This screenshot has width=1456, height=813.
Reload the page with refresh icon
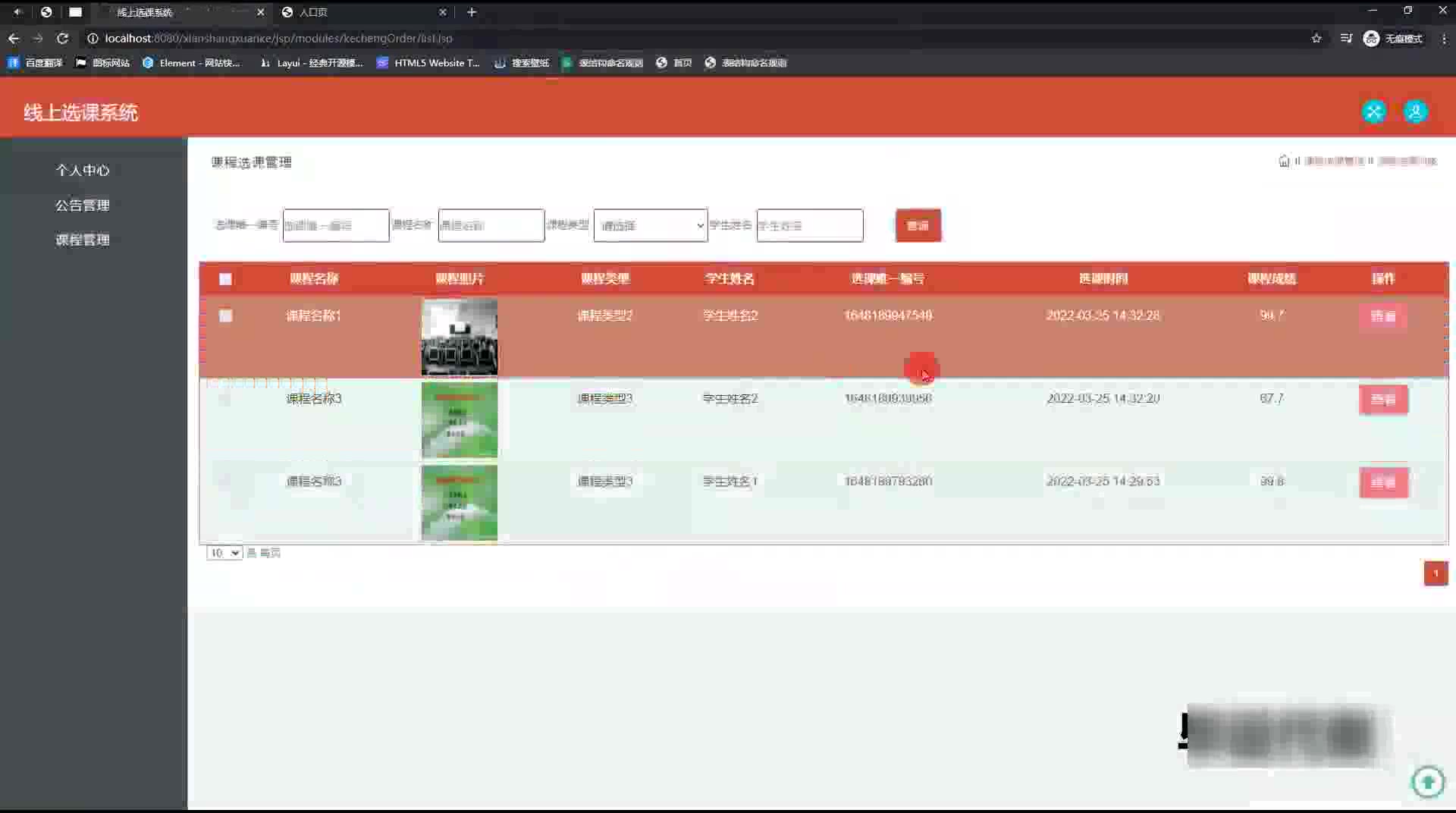tap(63, 38)
